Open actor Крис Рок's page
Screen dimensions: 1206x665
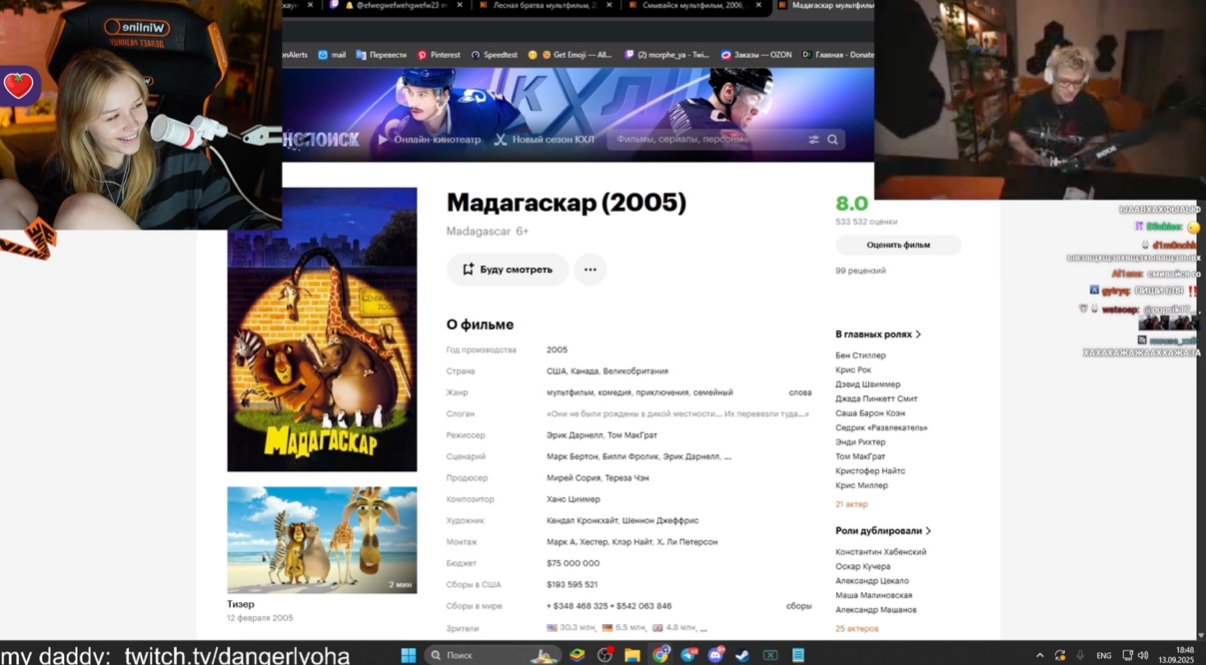853,370
